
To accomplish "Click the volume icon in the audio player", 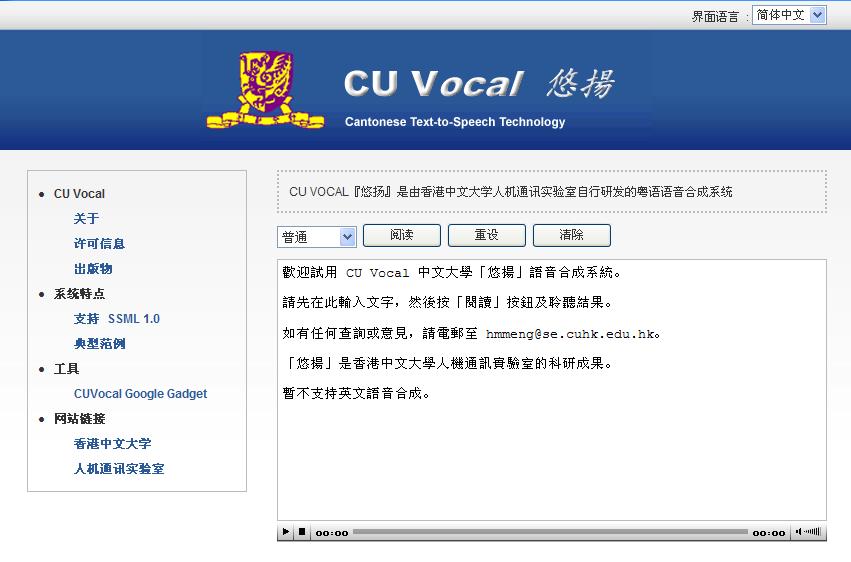I will (808, 532).
